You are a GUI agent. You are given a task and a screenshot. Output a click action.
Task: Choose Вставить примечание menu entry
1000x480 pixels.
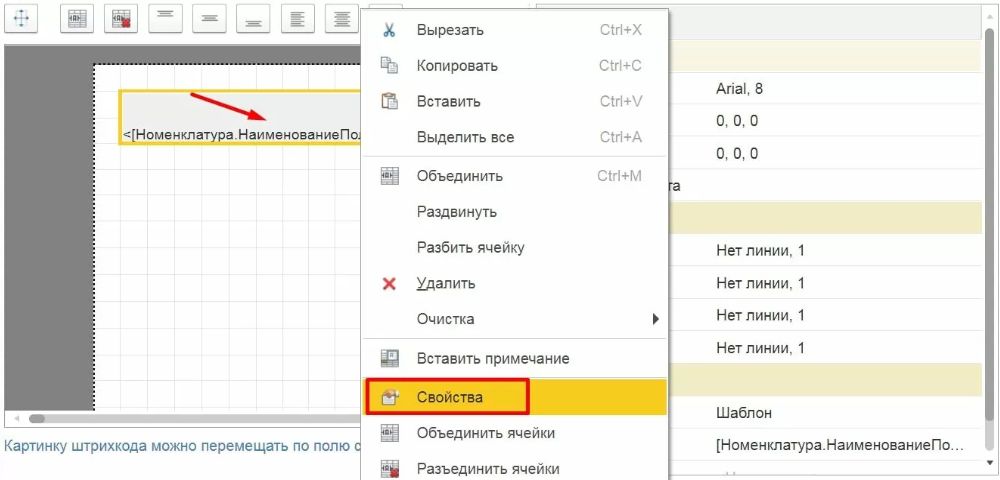[514, 358]
